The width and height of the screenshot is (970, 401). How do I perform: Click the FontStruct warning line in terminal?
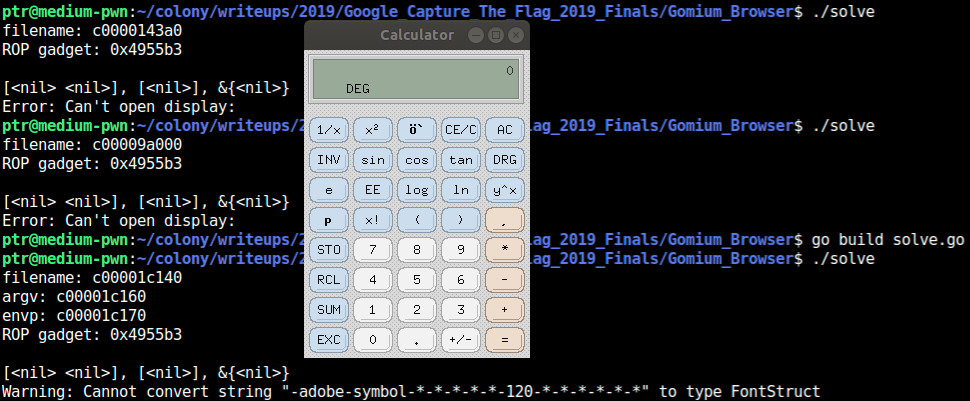(411, 392)
